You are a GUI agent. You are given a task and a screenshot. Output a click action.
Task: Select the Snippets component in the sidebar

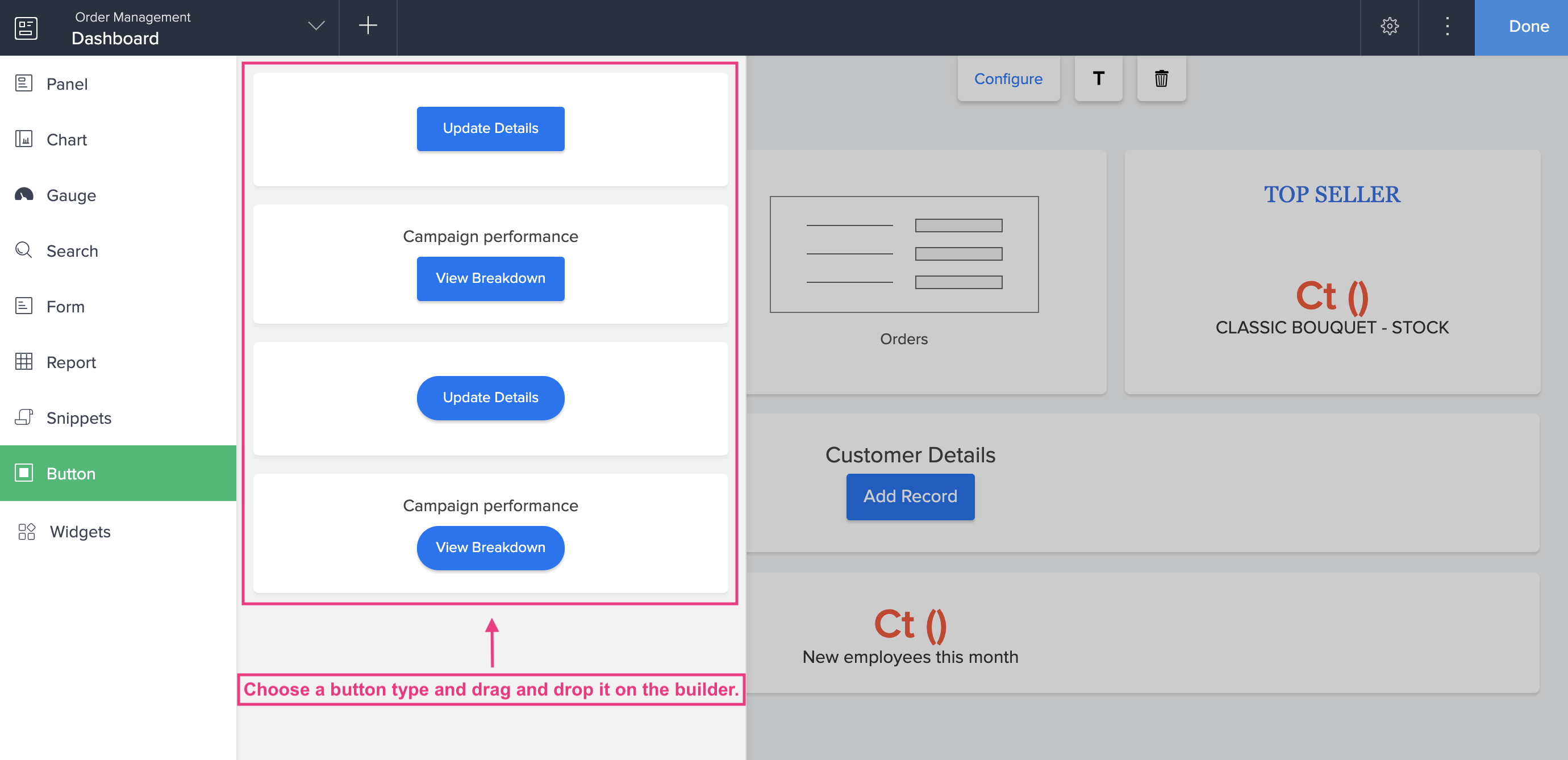[78, 418]
